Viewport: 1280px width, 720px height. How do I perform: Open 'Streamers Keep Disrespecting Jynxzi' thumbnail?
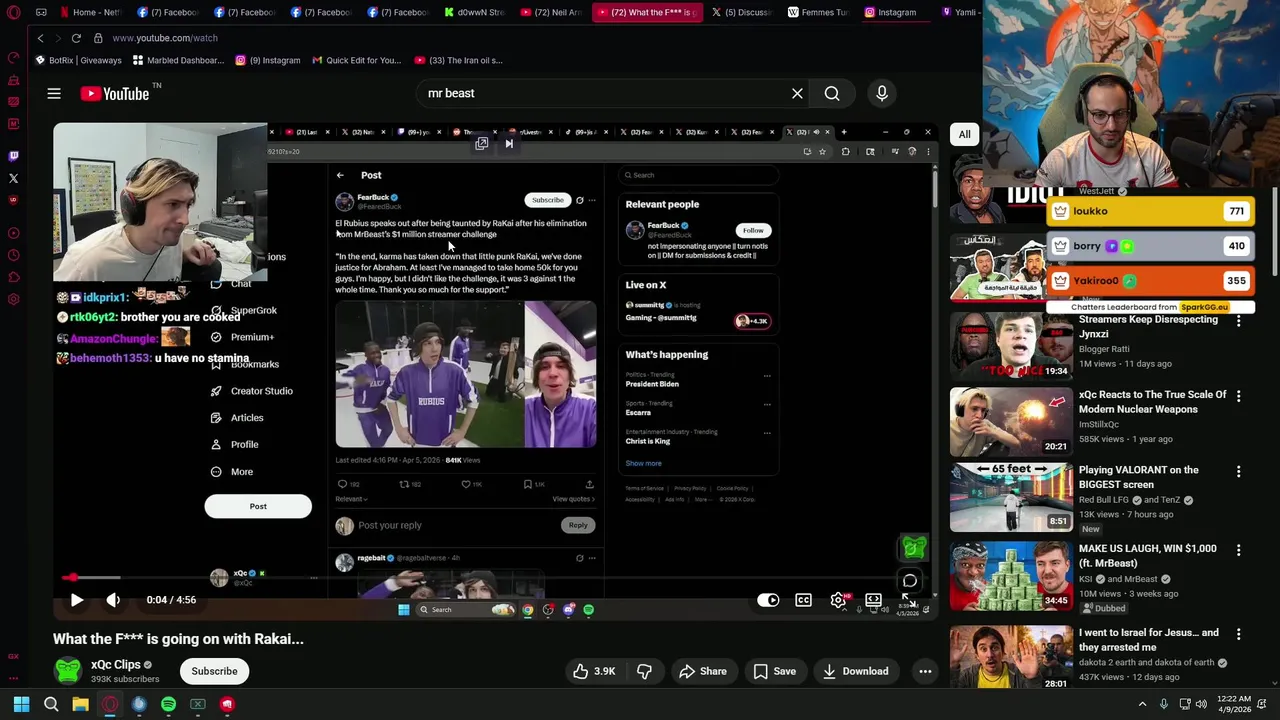tap(1010, 346)
